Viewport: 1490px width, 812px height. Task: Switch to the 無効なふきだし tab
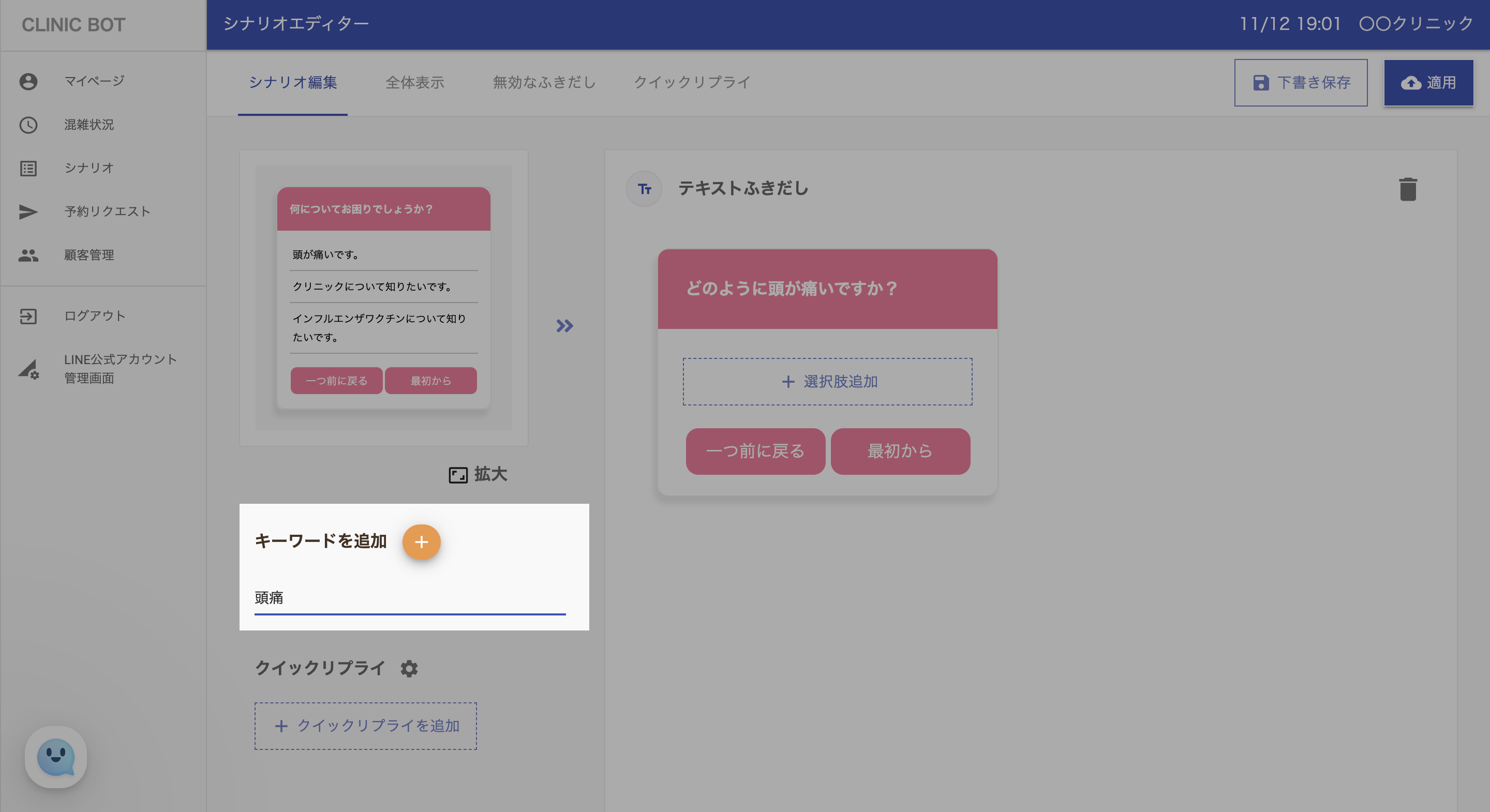[544, 83]
